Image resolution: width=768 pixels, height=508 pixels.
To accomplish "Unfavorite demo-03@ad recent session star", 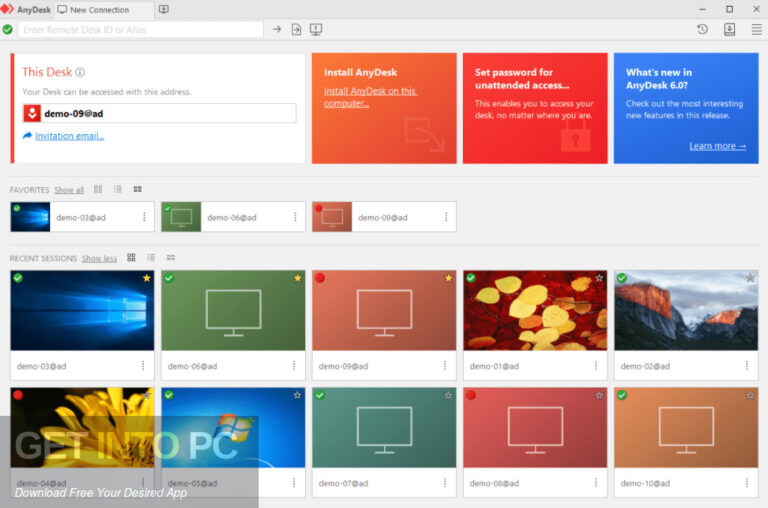I will [146, 278].
